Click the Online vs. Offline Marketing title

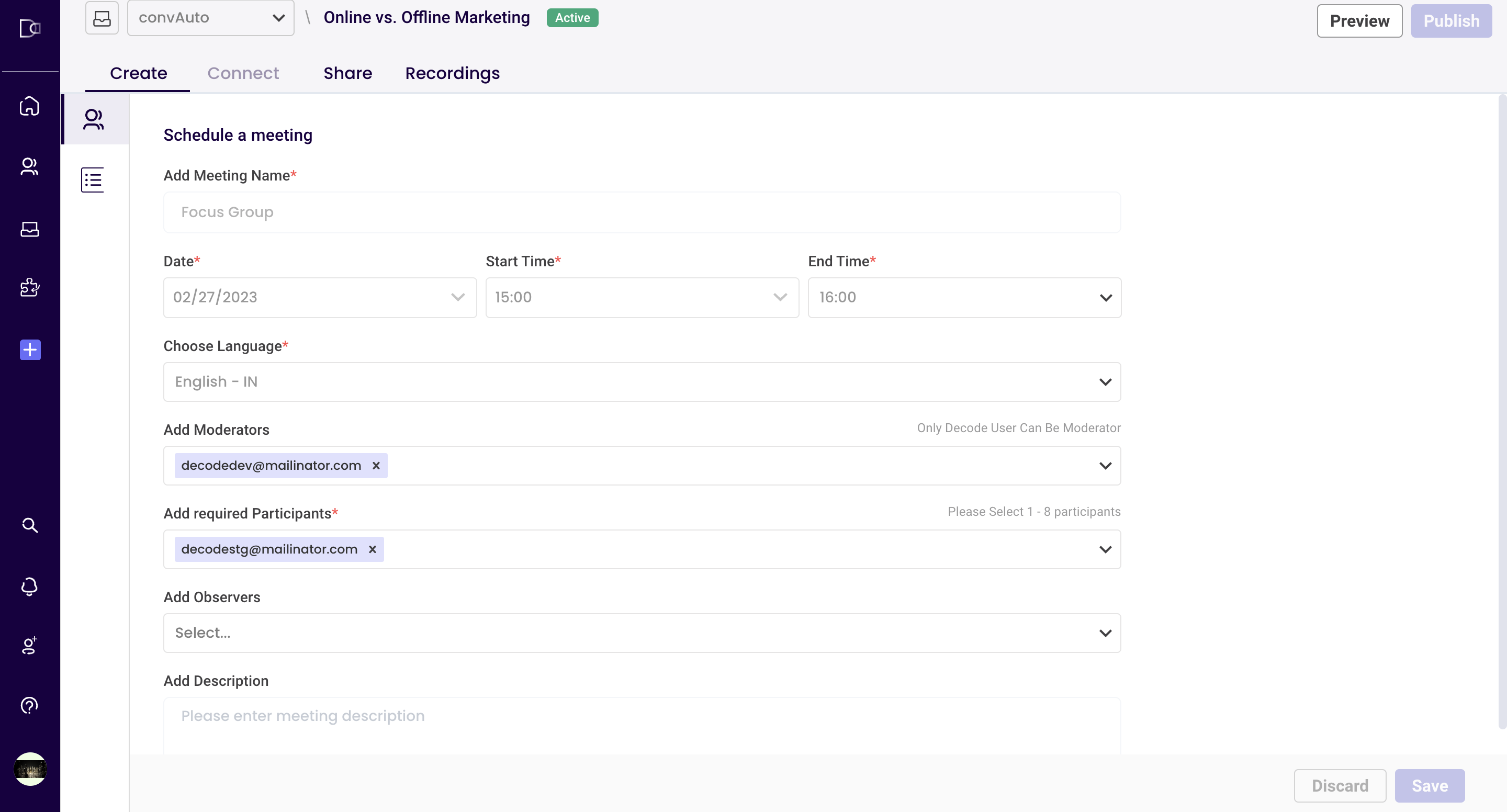[x=426, y=18]
